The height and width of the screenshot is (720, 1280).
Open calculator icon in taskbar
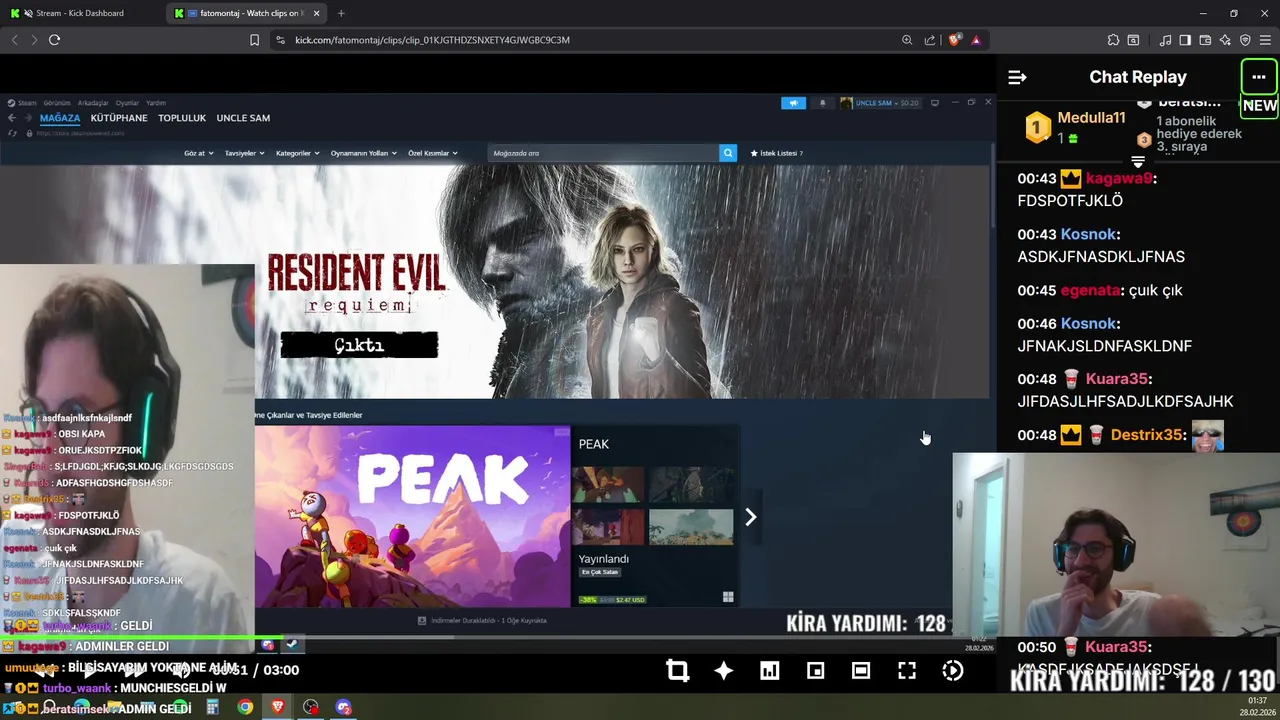(212, 707)
